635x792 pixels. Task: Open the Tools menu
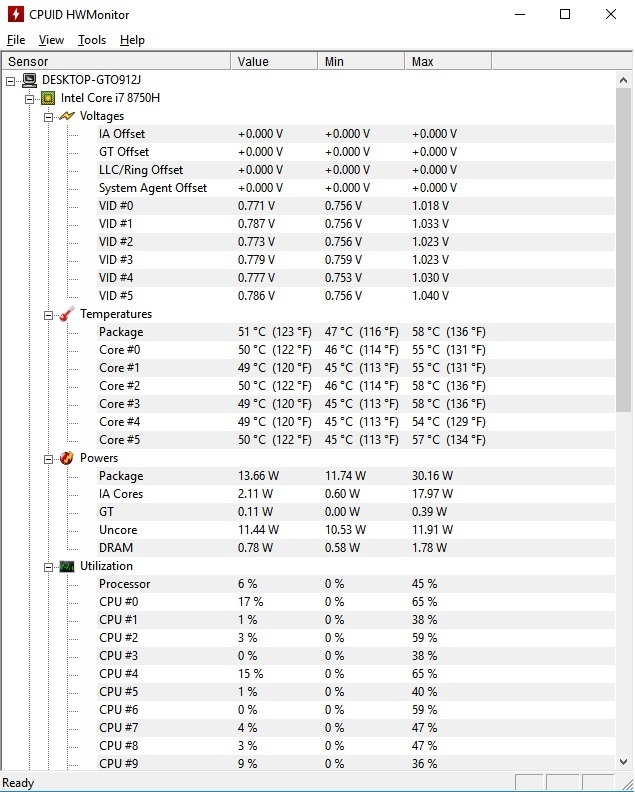[x=92, y=40]
